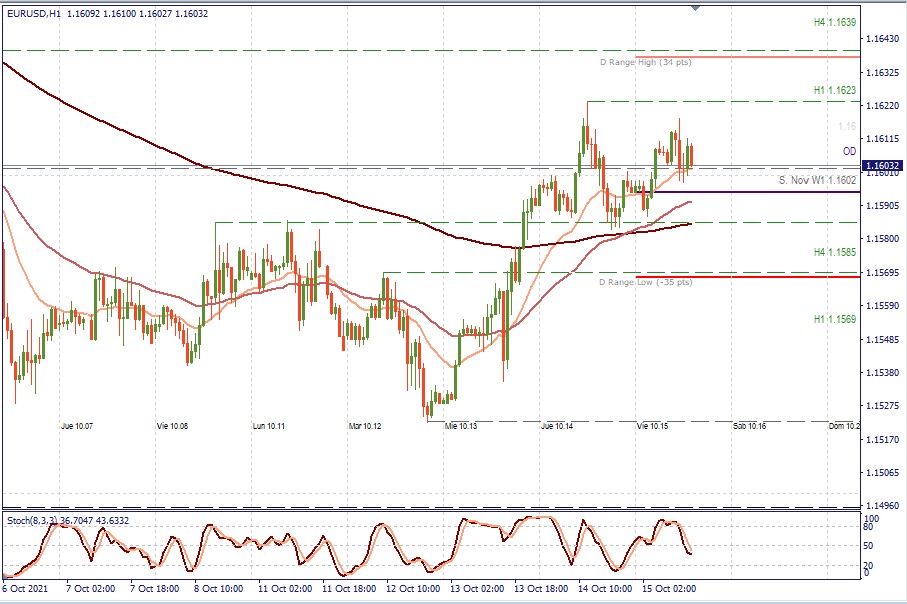Click price axis value 1.14960
Viewport: 907px width, 604px height.
pyautogui.click(x=883, y=506)
